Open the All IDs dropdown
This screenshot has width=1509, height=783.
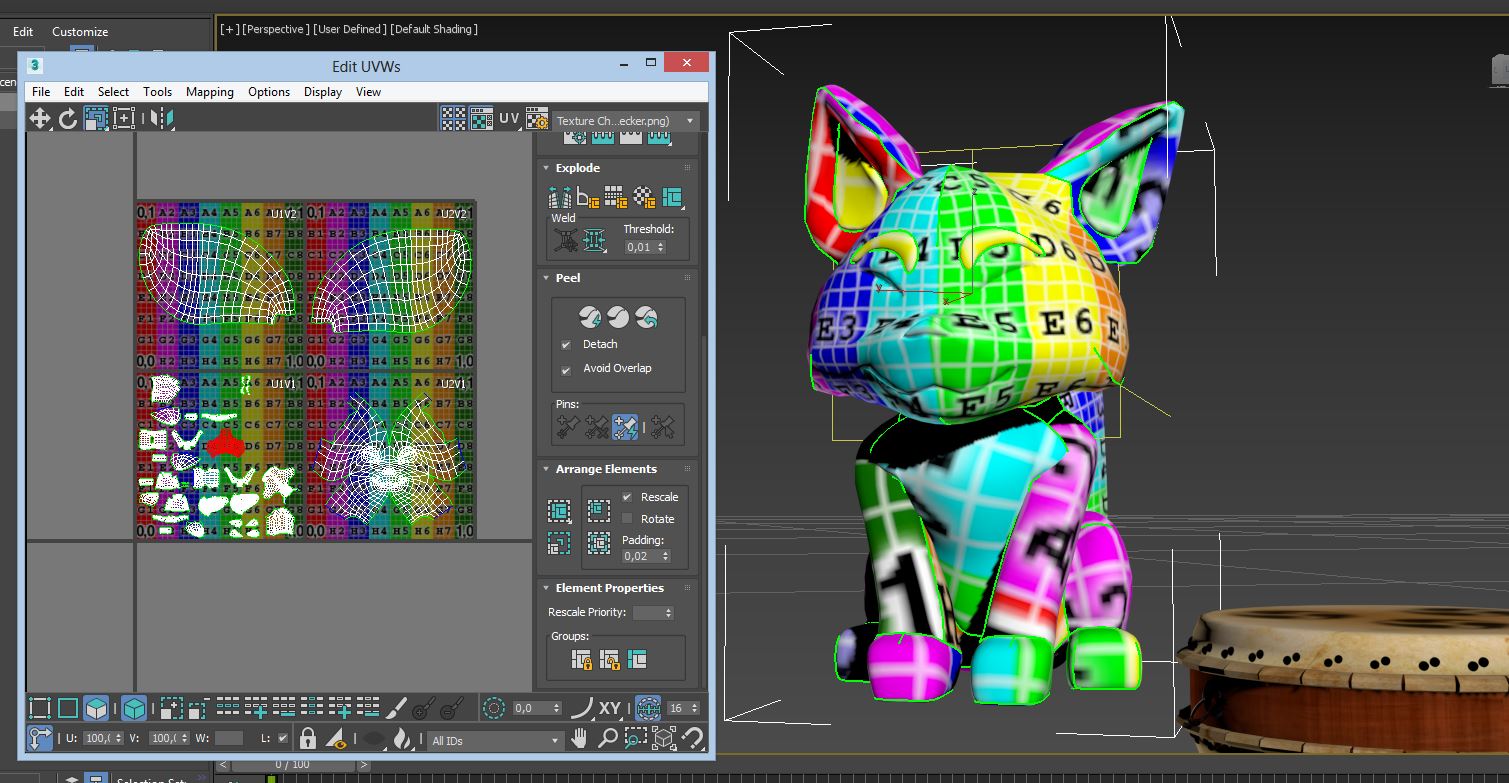pos(495,741)
